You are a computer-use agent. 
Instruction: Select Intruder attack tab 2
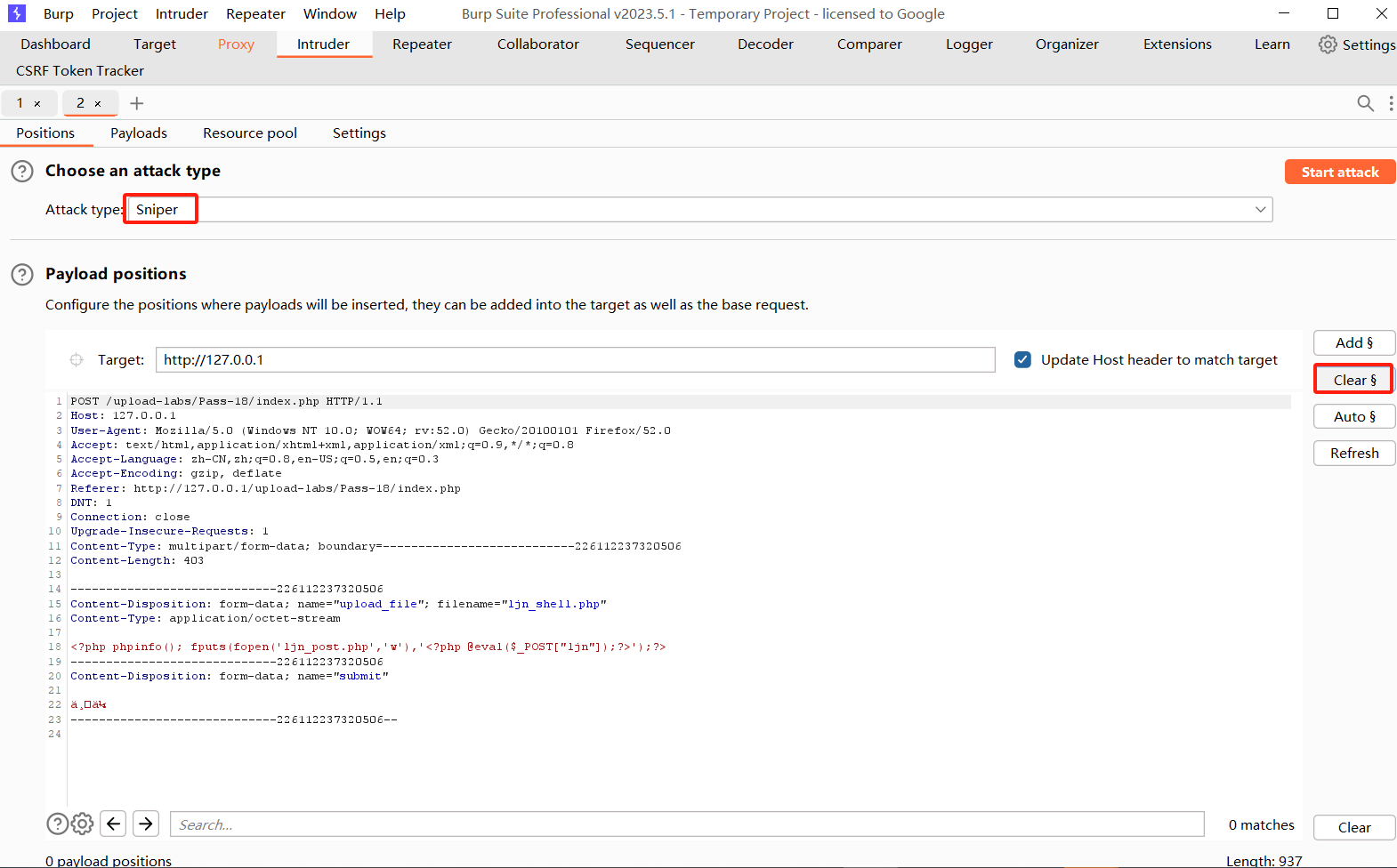pyautogui.click(x=80, y=103)
